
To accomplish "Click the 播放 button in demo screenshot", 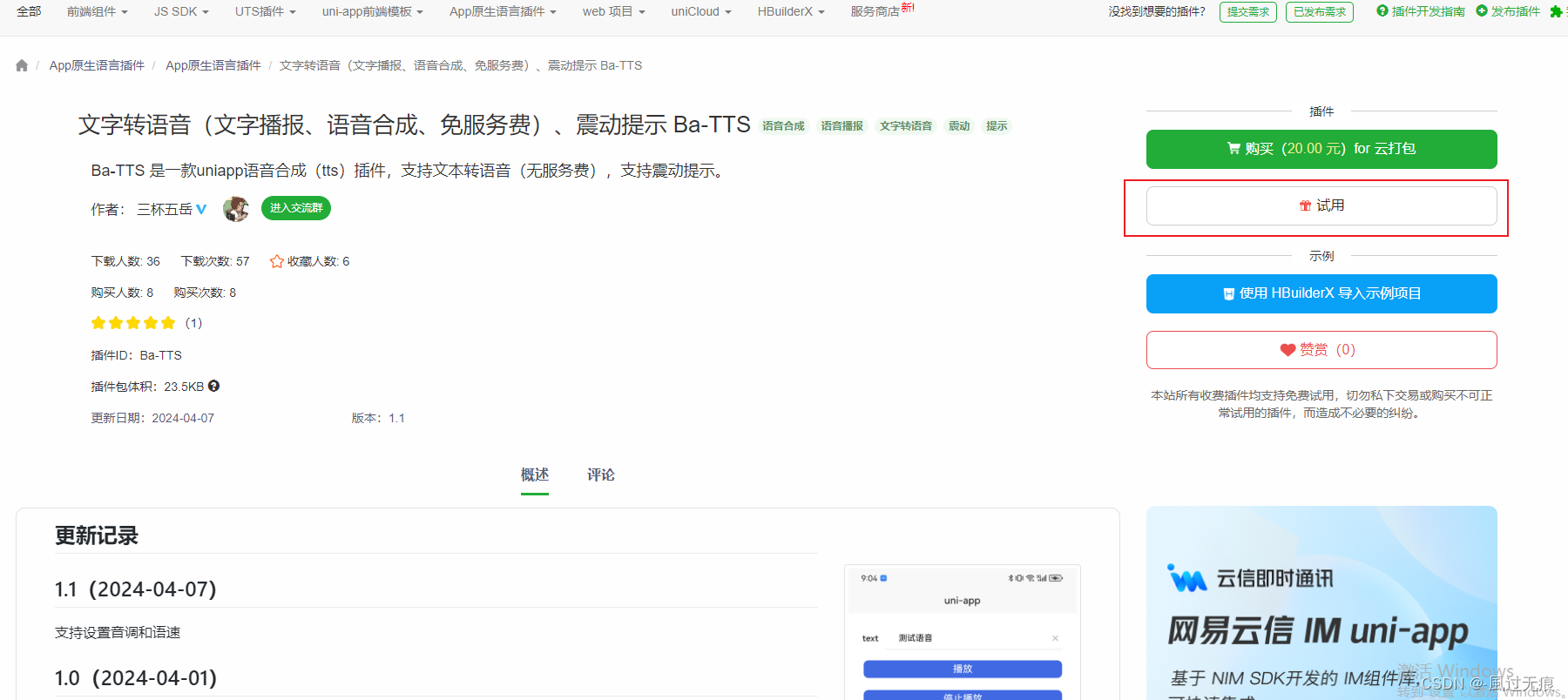I will tap(963, 669).
